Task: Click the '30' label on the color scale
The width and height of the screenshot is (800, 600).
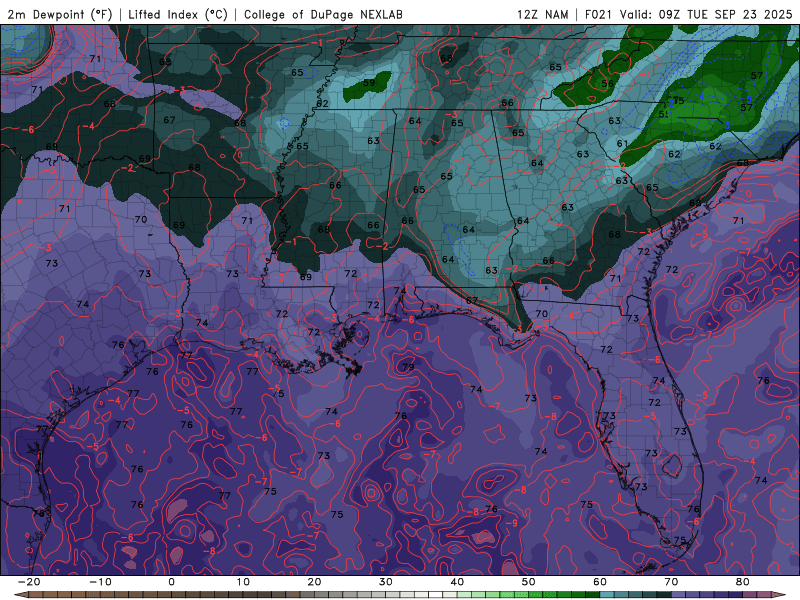Action: point(386,582)
